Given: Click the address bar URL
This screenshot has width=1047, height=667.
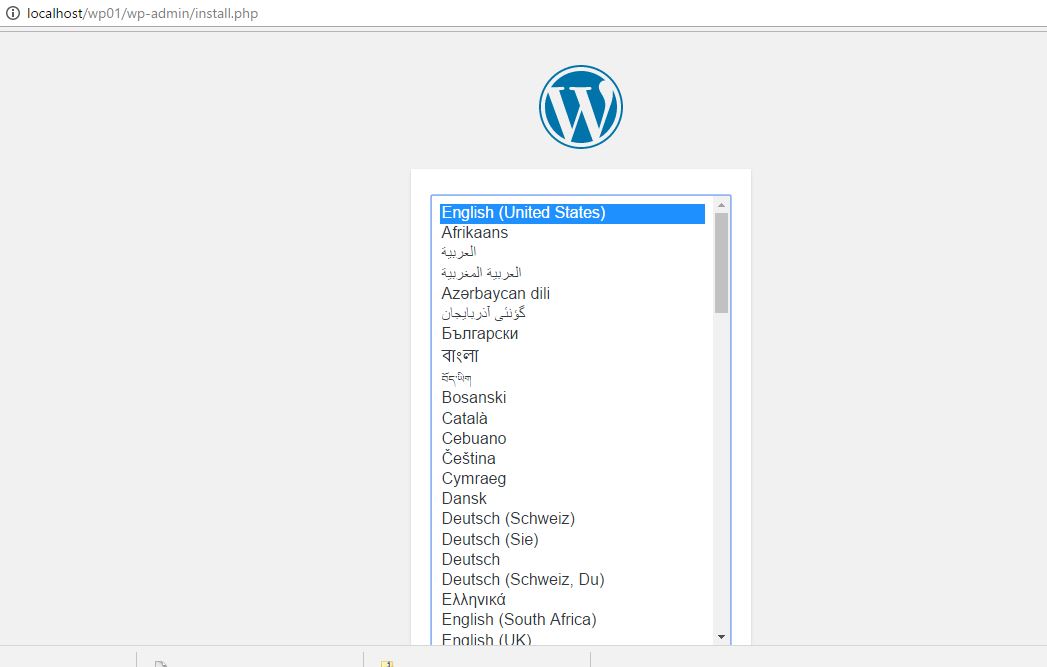Looking at the screenshot, I should click(x=142, y=13).
